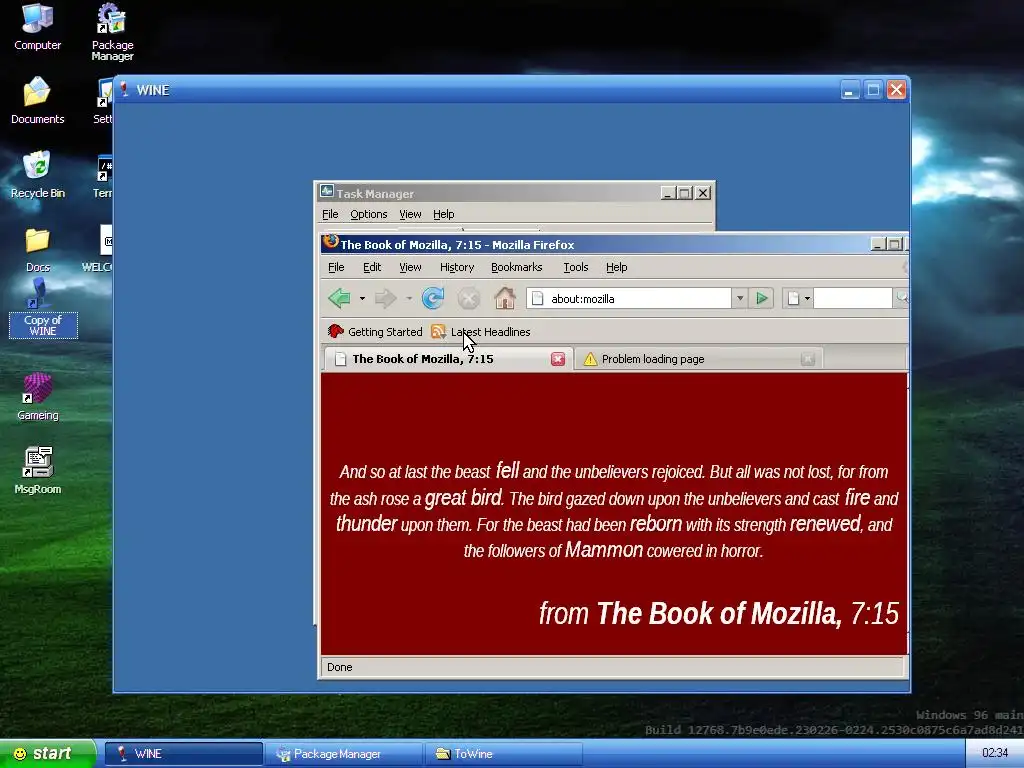Expand the address bar URL dropdown
Image resolution: width=1024 pixels, height=768 pixels.
pyautogui.click(x=740, y=298)
